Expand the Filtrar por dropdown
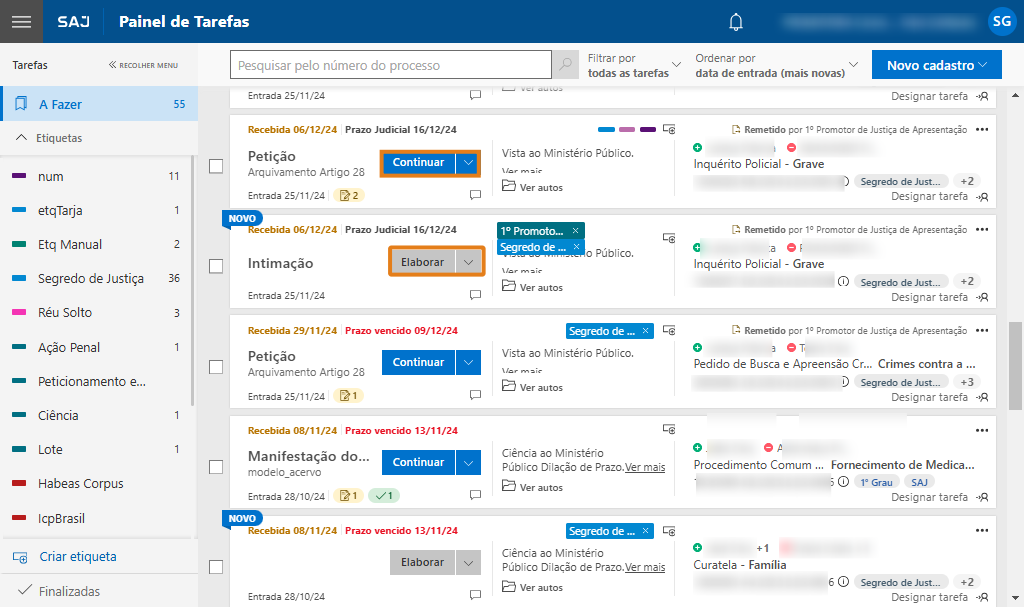This screenshot has width=1024, height=607. (635, 66)
